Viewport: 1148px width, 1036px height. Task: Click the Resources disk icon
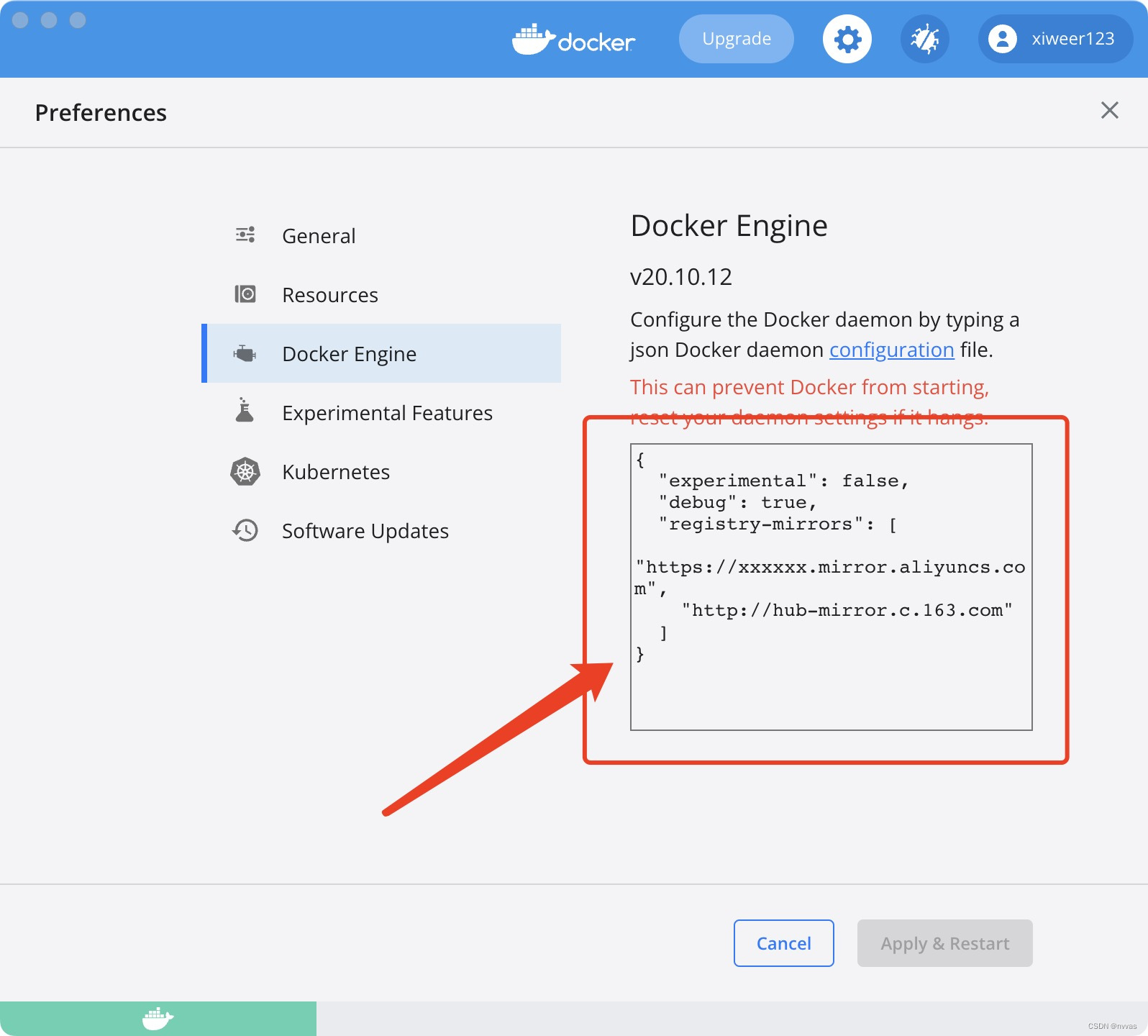tap(245, 294)
